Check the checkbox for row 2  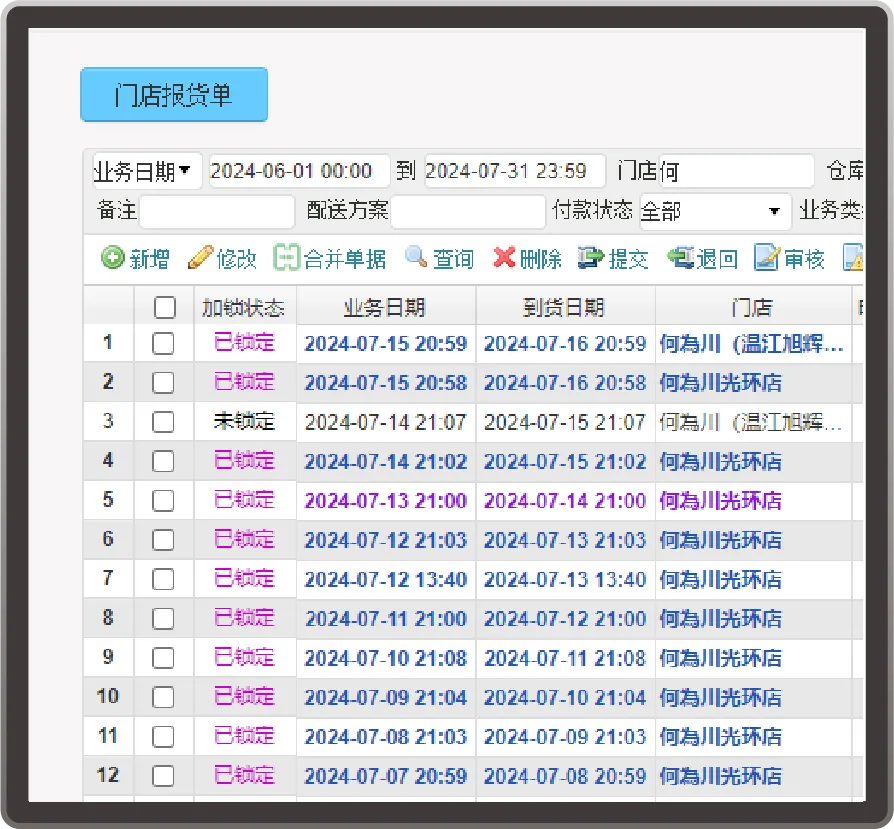point(163,383)
